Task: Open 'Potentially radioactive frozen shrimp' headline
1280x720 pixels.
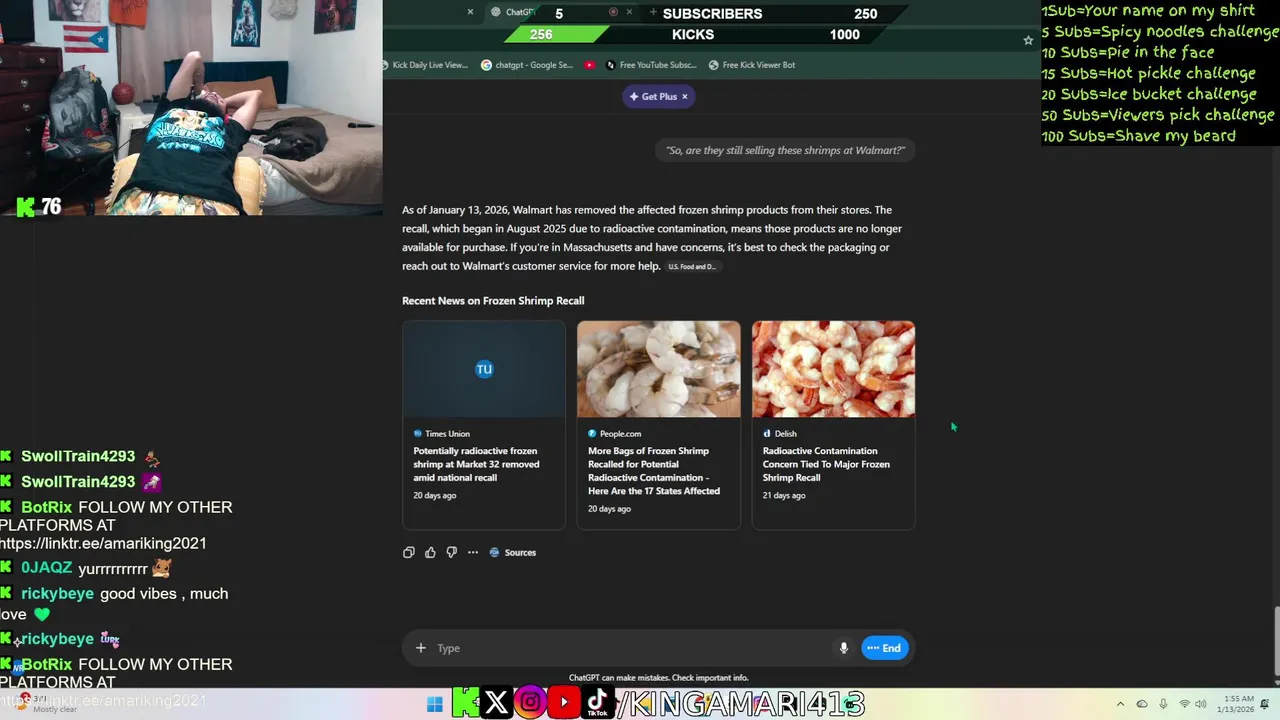Action: pyautogui.click(x=477, y=464)
